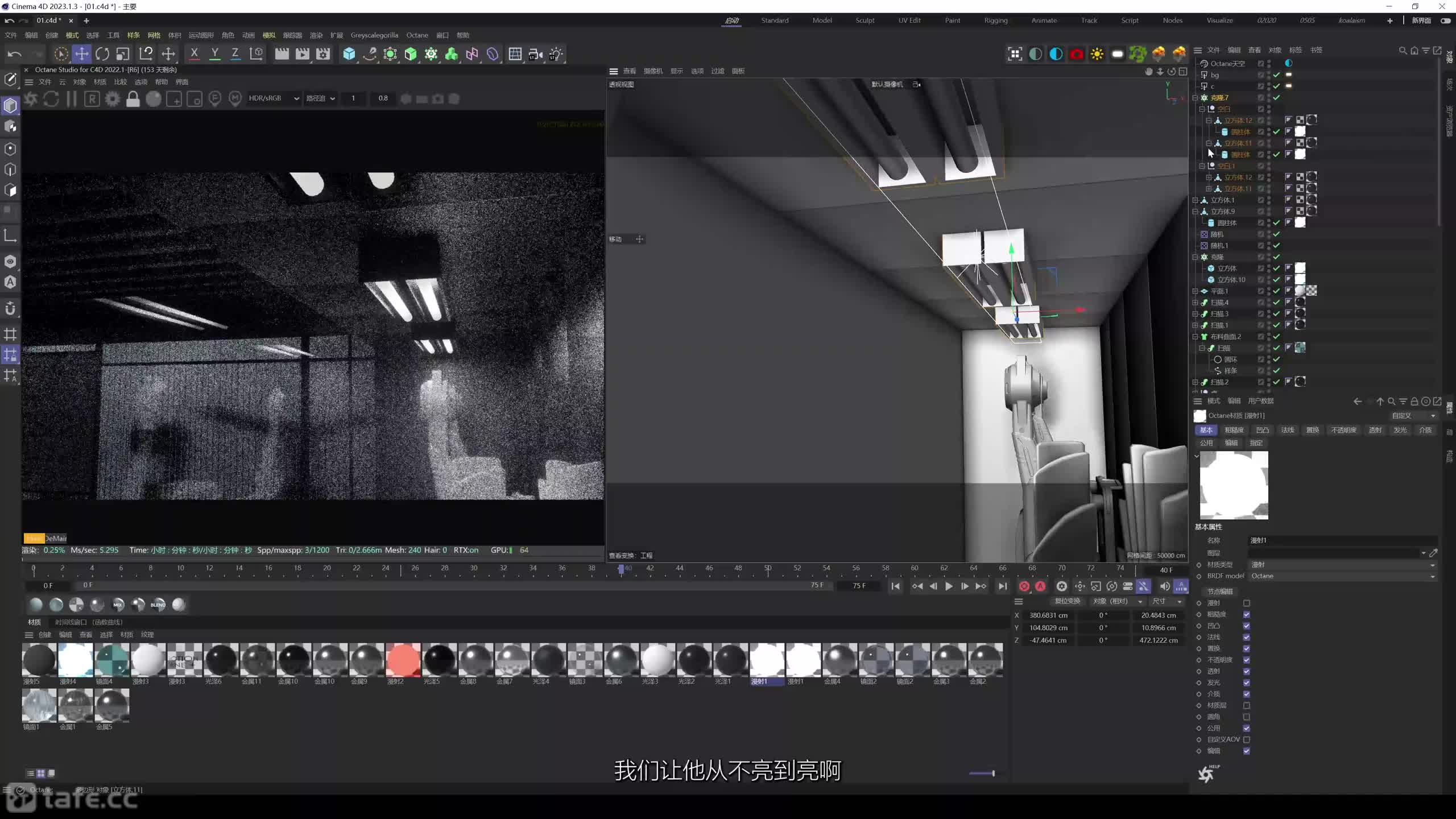Click the Octane restart render icon
This screenshot has width=1456, height=819.
click(51, 99)
